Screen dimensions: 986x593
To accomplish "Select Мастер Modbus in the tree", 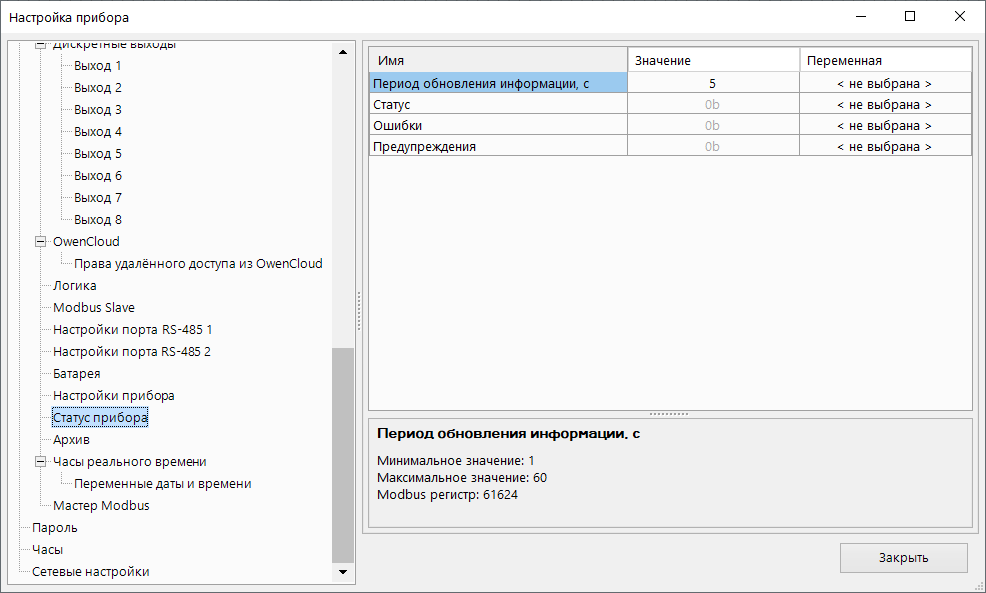I will [101, 506].
